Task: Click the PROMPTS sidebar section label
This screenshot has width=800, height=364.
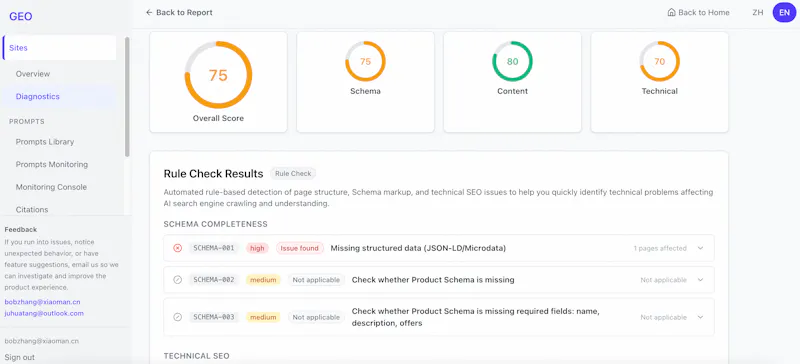Action: point(27,122)
